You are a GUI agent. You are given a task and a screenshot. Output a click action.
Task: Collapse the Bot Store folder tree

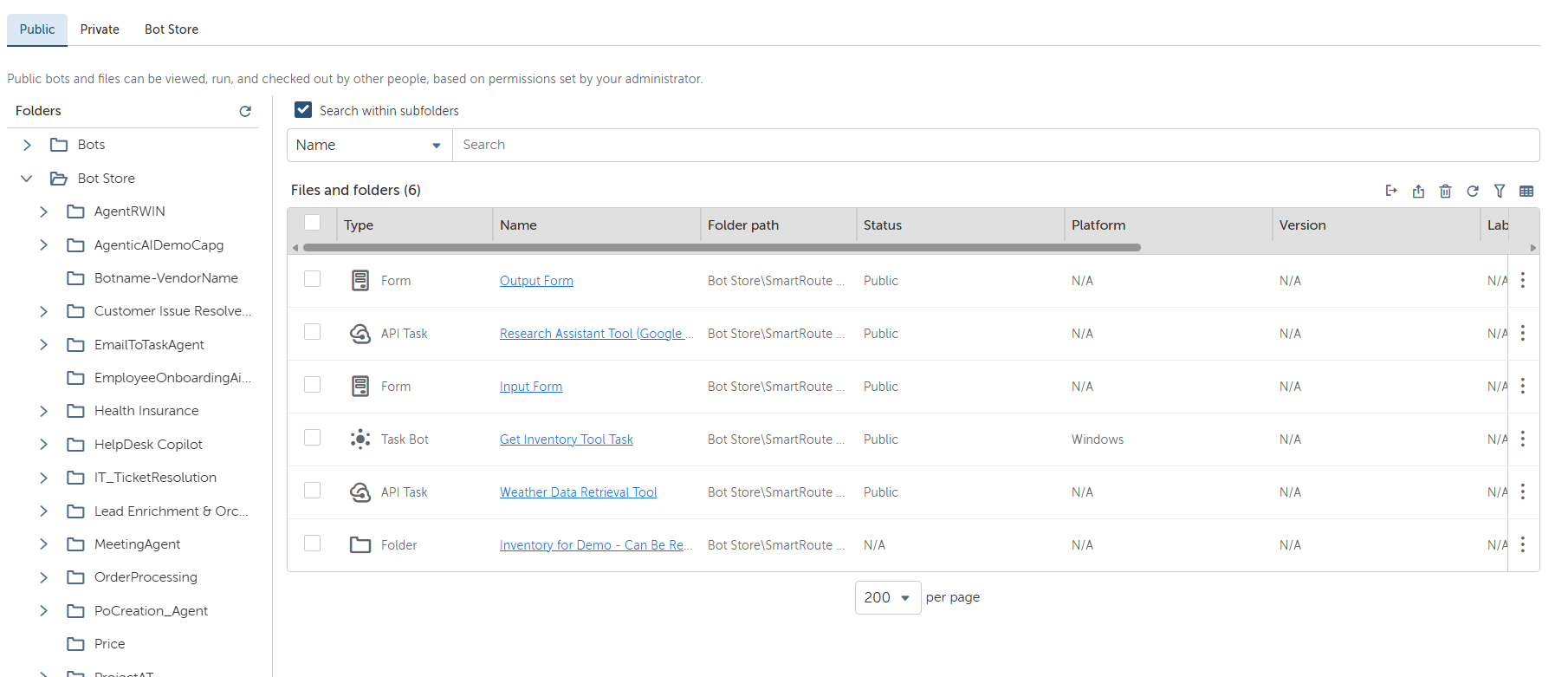click(27, 179)
